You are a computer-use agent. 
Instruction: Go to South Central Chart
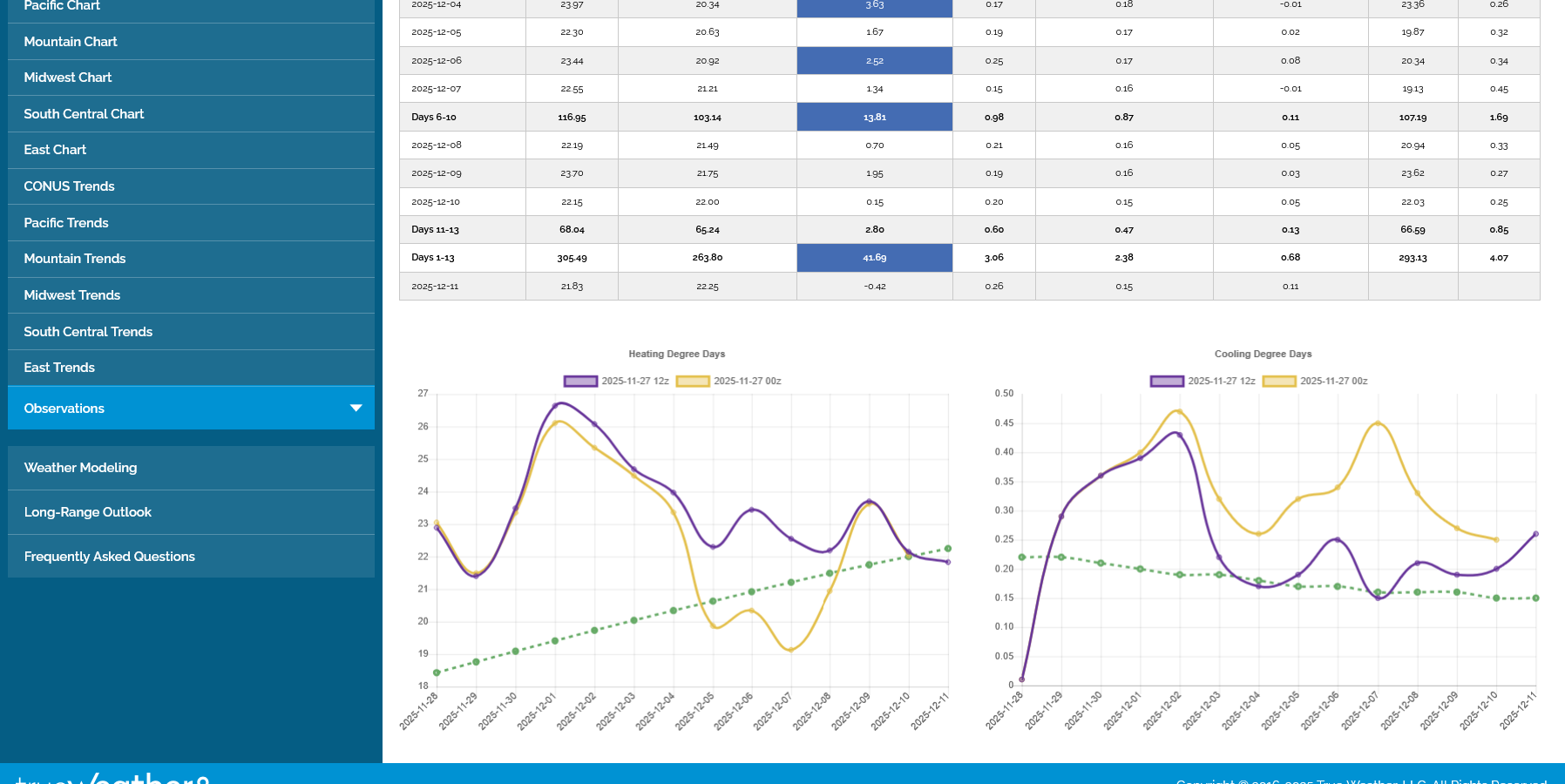click(84, 114)
